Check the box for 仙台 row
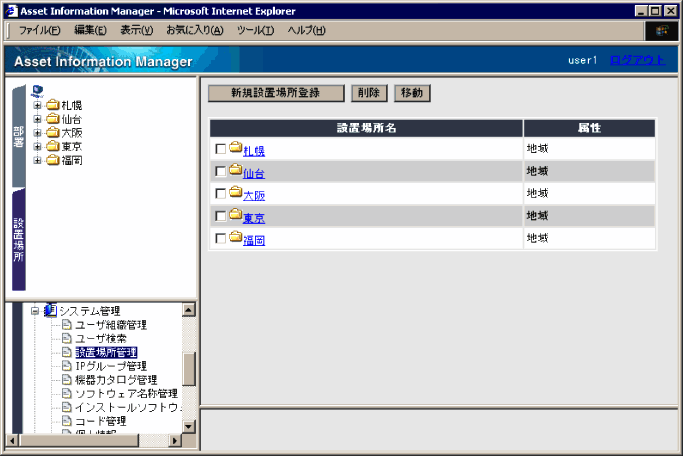Screen dimensions: 683x456 tap(221, 172)
